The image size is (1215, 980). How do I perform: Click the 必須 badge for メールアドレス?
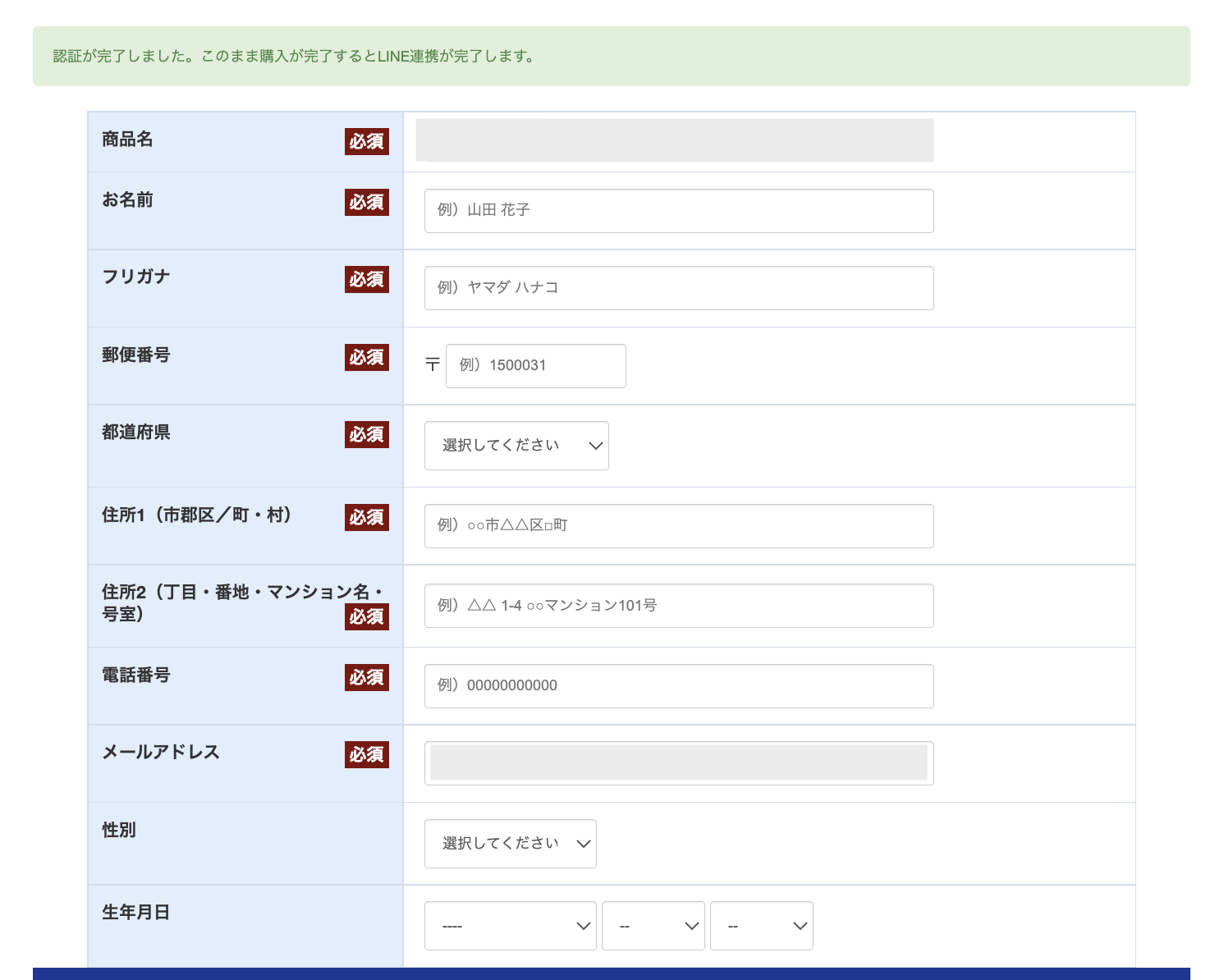366,756
